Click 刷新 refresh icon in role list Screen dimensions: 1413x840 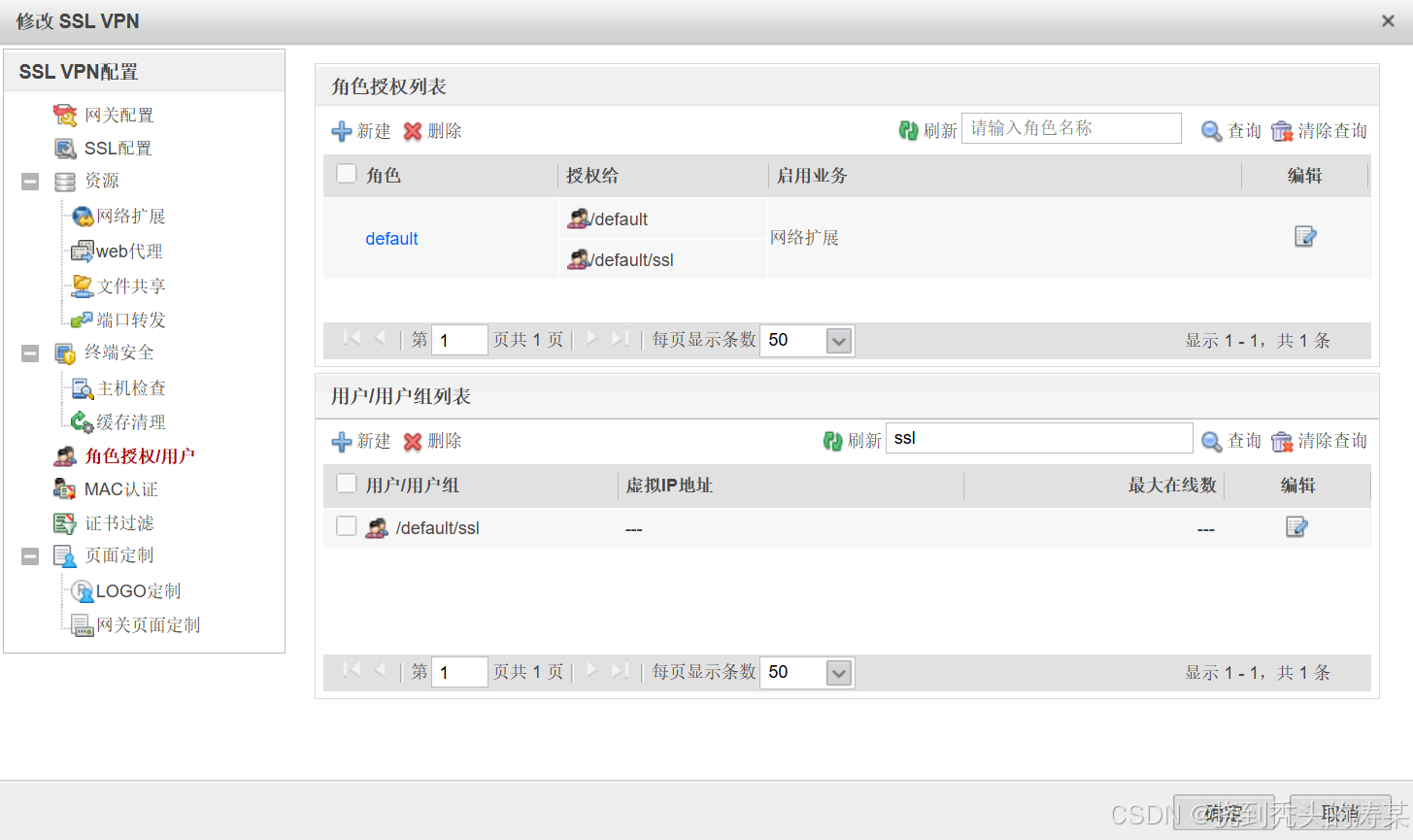908,130
